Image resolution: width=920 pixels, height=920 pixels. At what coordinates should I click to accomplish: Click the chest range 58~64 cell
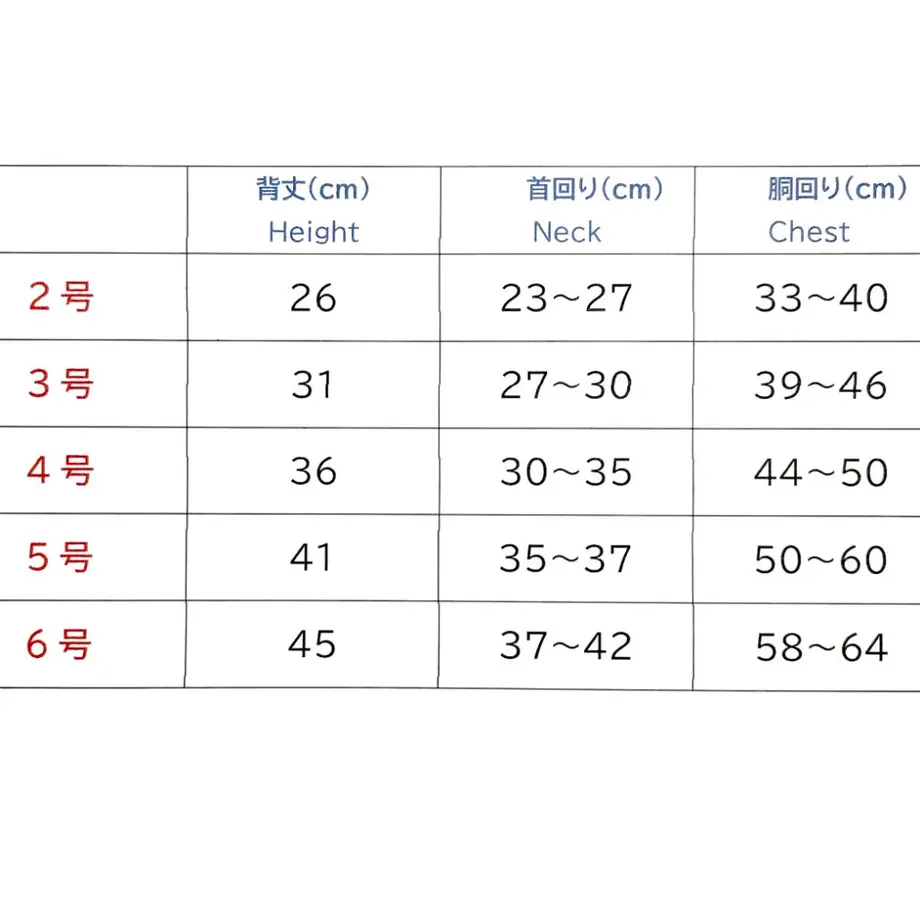point(821,648)
